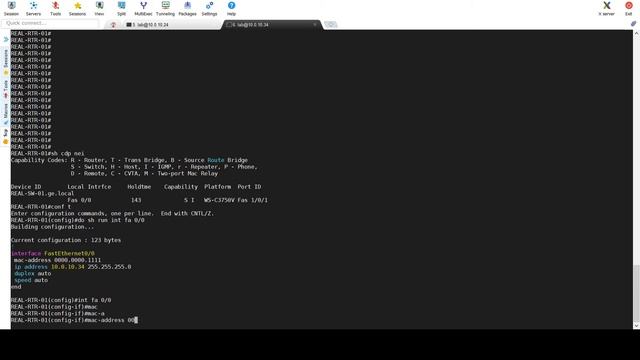Open the Sessions star toolbar button

(x=77, y=9)
